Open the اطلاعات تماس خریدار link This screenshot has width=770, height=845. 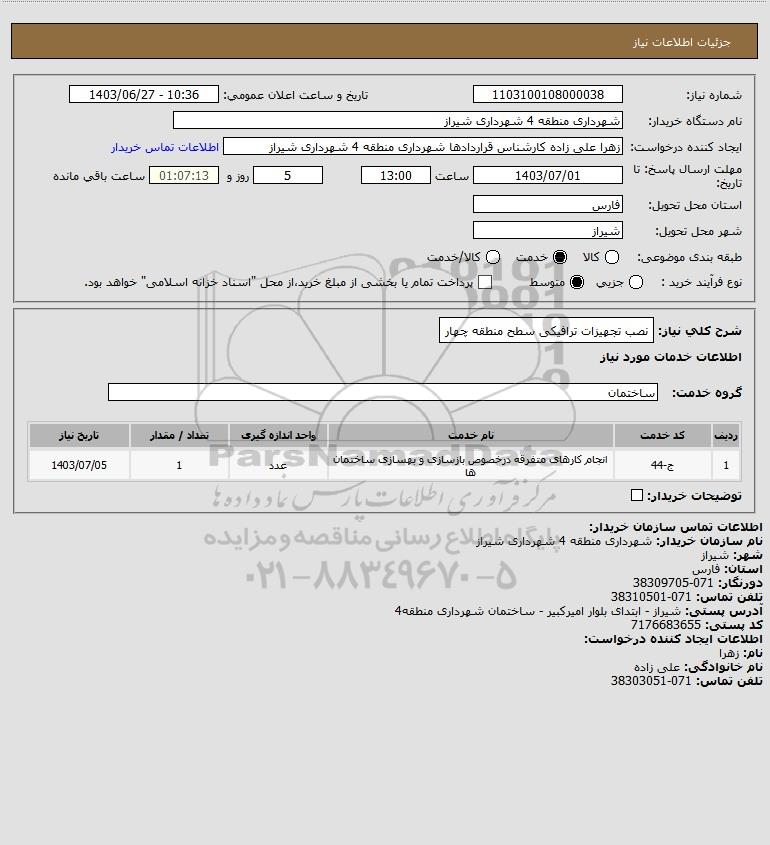coord(165,147)
